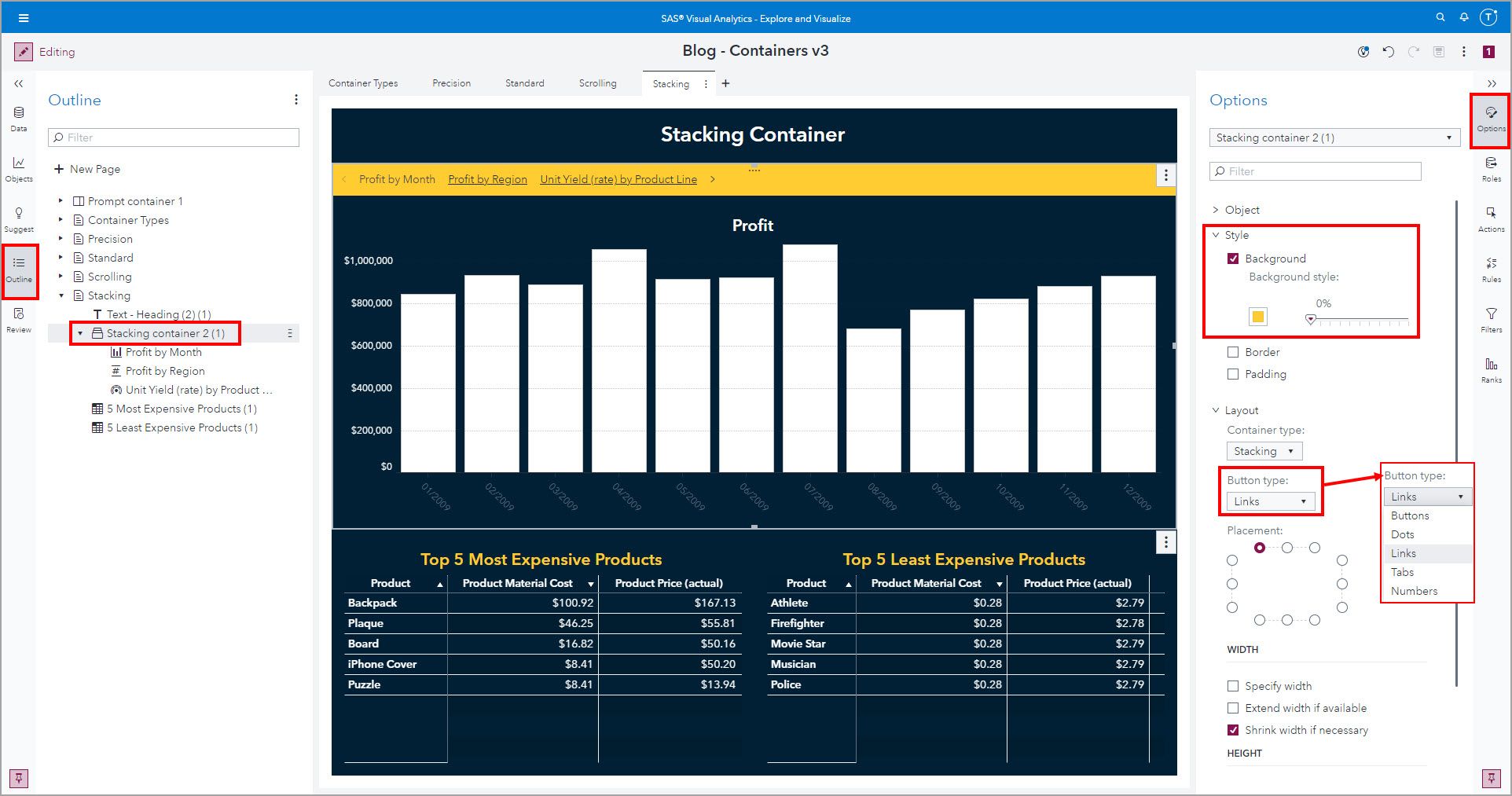Open the Objects pane icon
The width and height of the screenshot is (1512, 796).
click(19, 167)
